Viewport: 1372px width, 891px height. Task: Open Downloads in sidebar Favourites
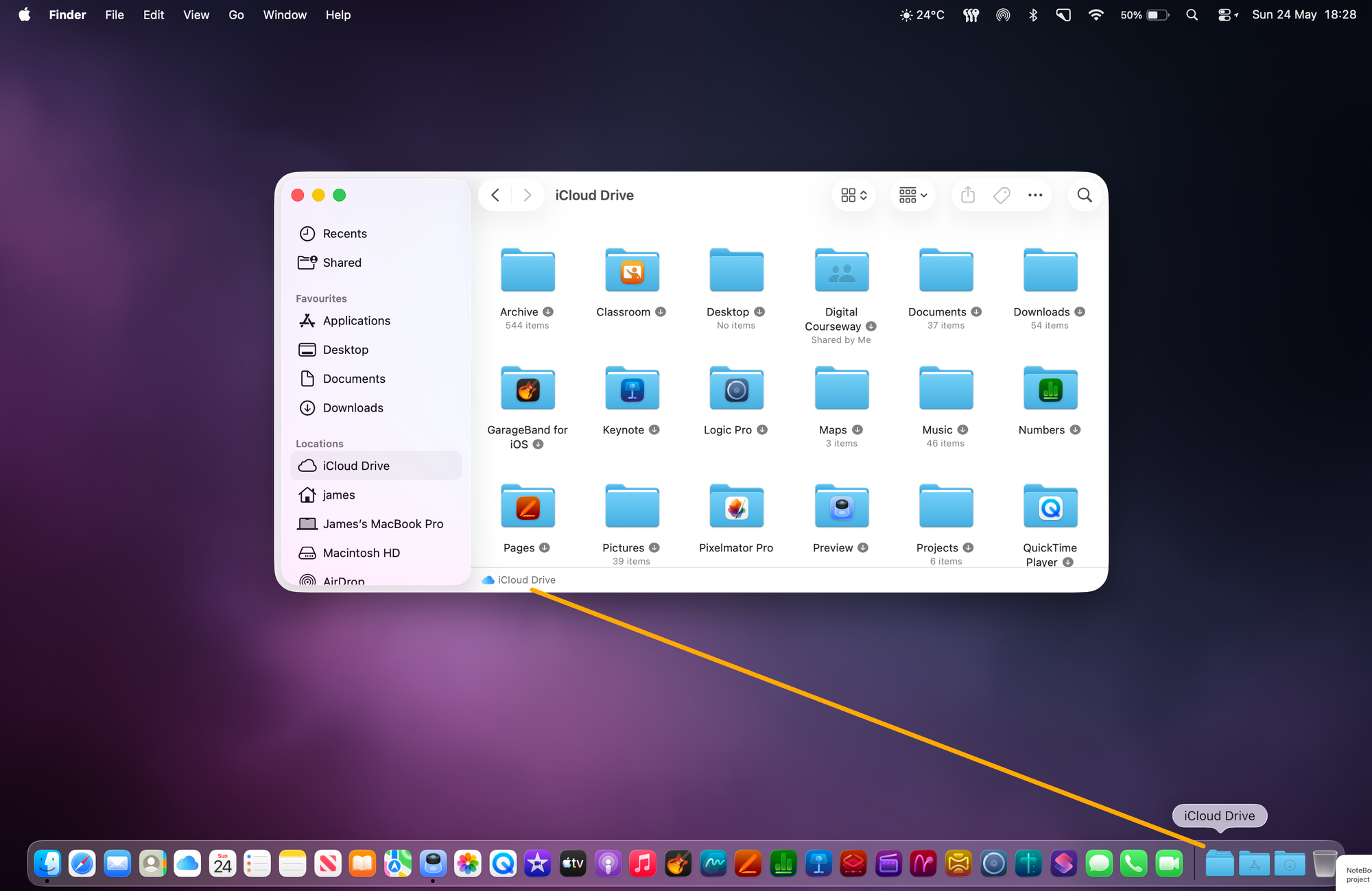376,408
